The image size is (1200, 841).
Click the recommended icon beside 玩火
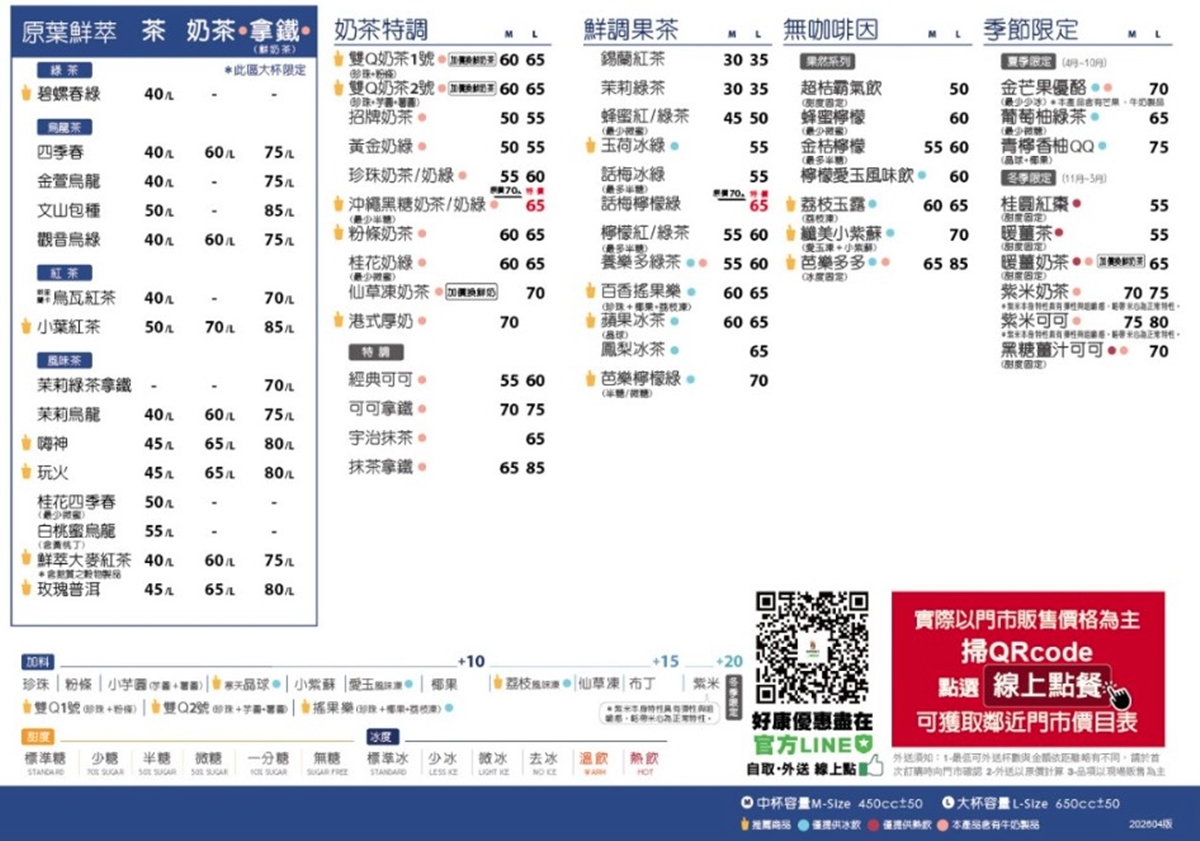click(x=25, y=472)
